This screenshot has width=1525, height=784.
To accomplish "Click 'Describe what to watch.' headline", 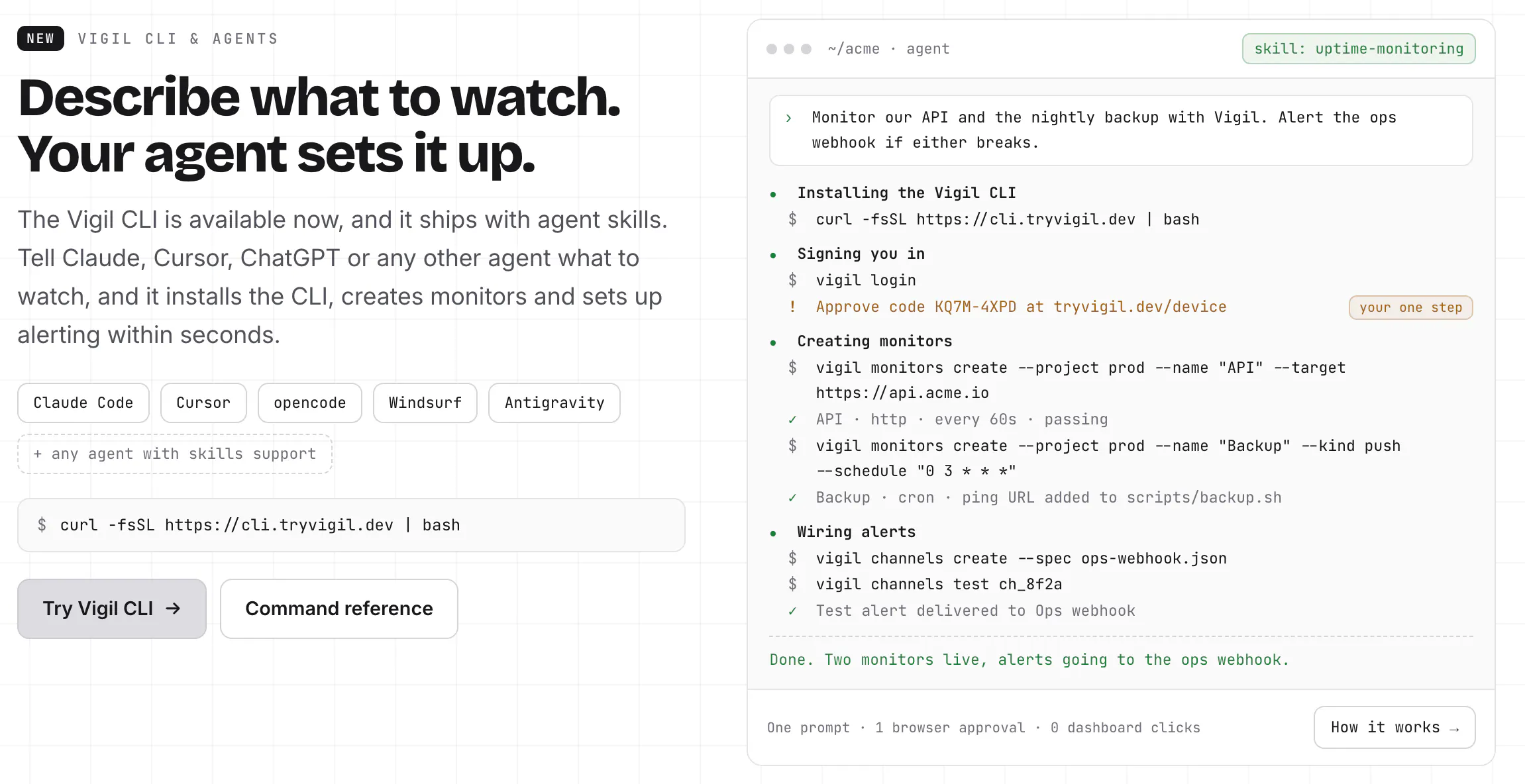I will [x=319, y=97].
